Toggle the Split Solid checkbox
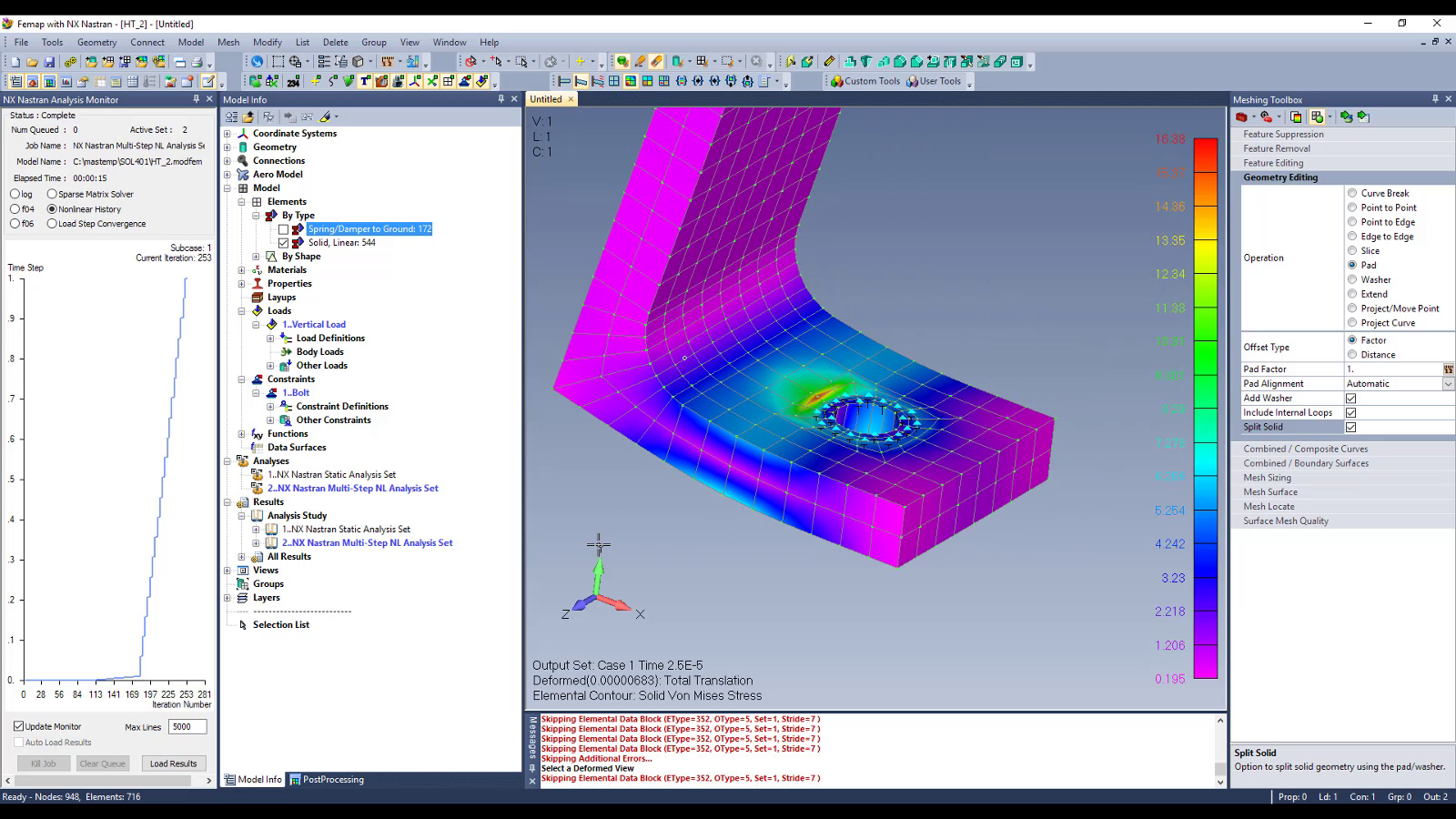This screenshot has height=819, width=1456. (x=1350, y=427)
